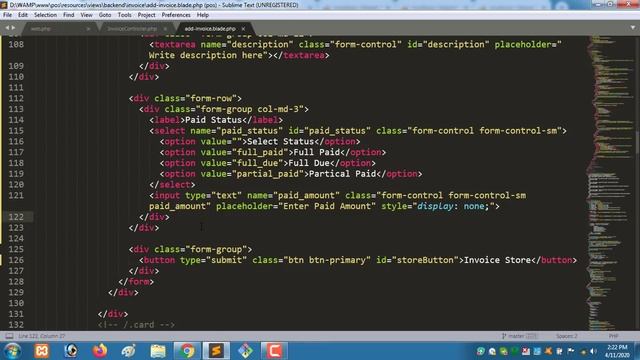Open the Preferences menu
The width and height of the screenshot is (640, 360).
pos(176,15)
